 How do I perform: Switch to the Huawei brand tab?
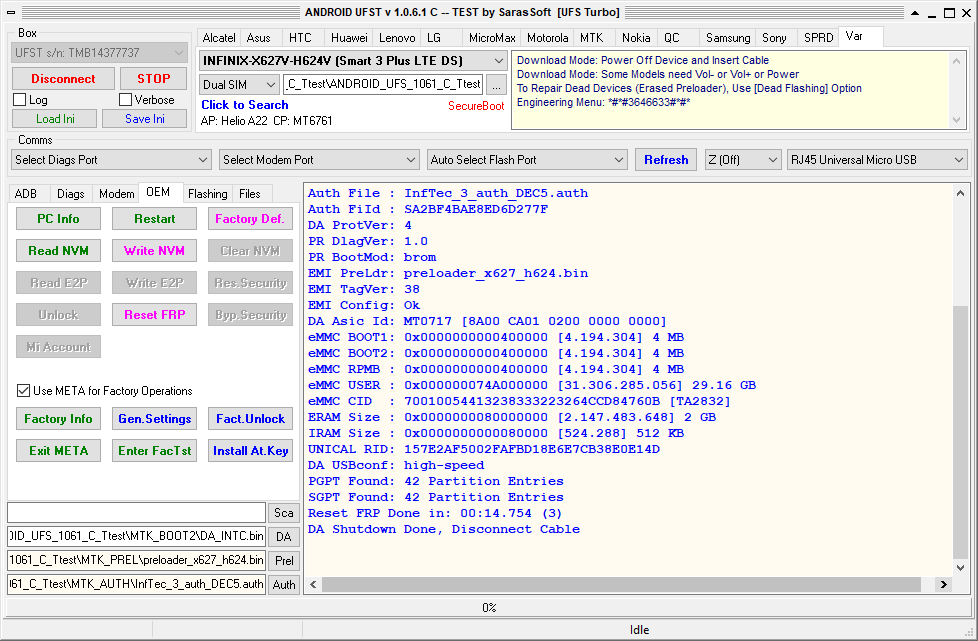click(x=349, y=38)
